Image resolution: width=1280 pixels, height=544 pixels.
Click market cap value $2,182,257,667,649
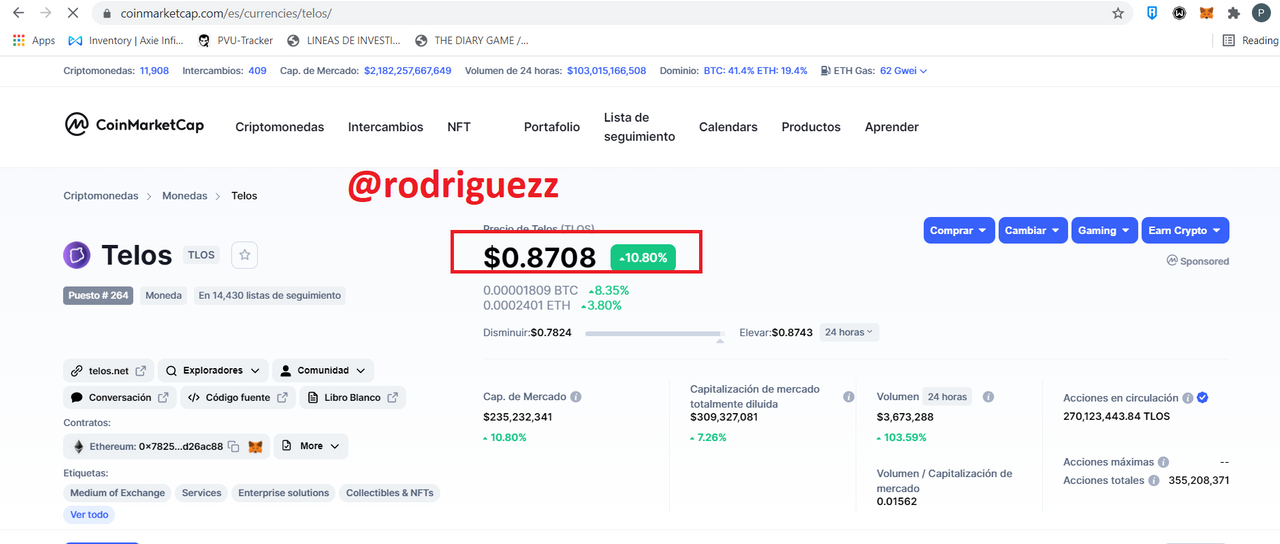point(408,71)
